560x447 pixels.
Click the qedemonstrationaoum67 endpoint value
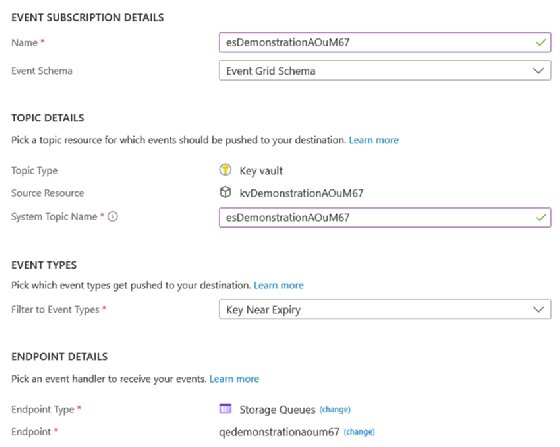pyautogui.click(x=279, y=432)
